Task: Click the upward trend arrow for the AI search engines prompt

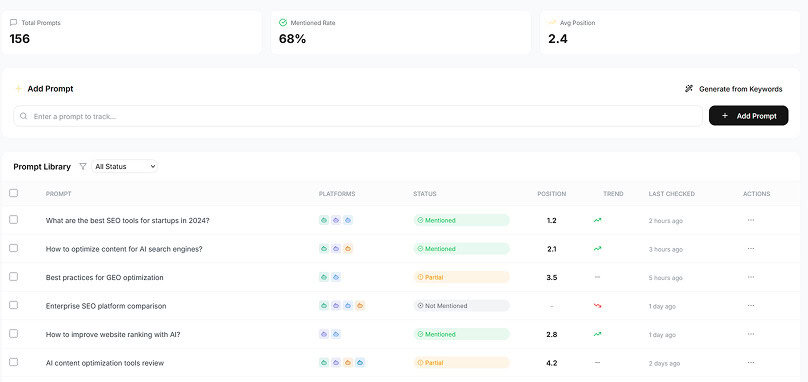Action: click(597, 248)
